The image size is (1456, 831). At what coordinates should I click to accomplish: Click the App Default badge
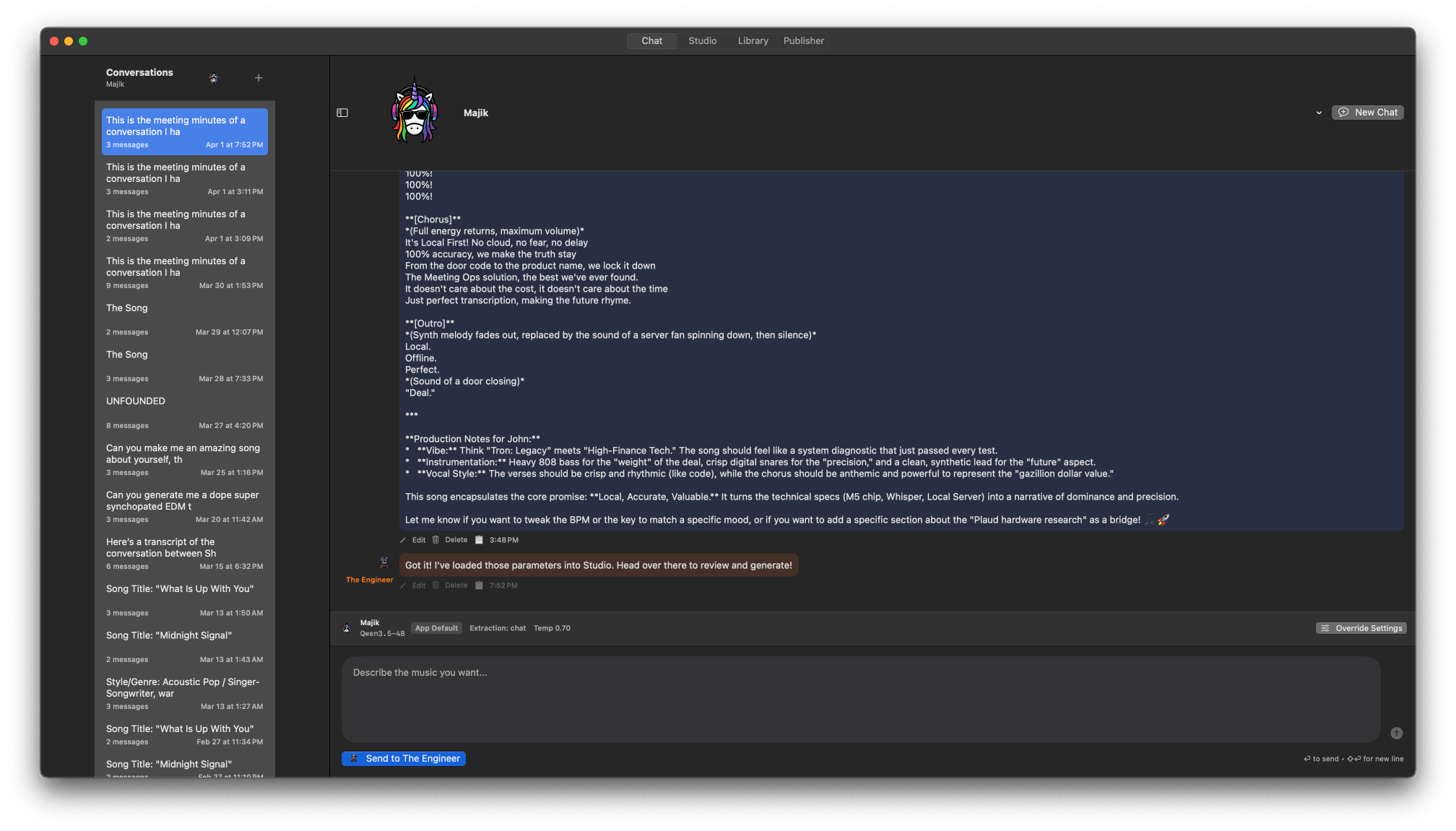coord(436,628)
